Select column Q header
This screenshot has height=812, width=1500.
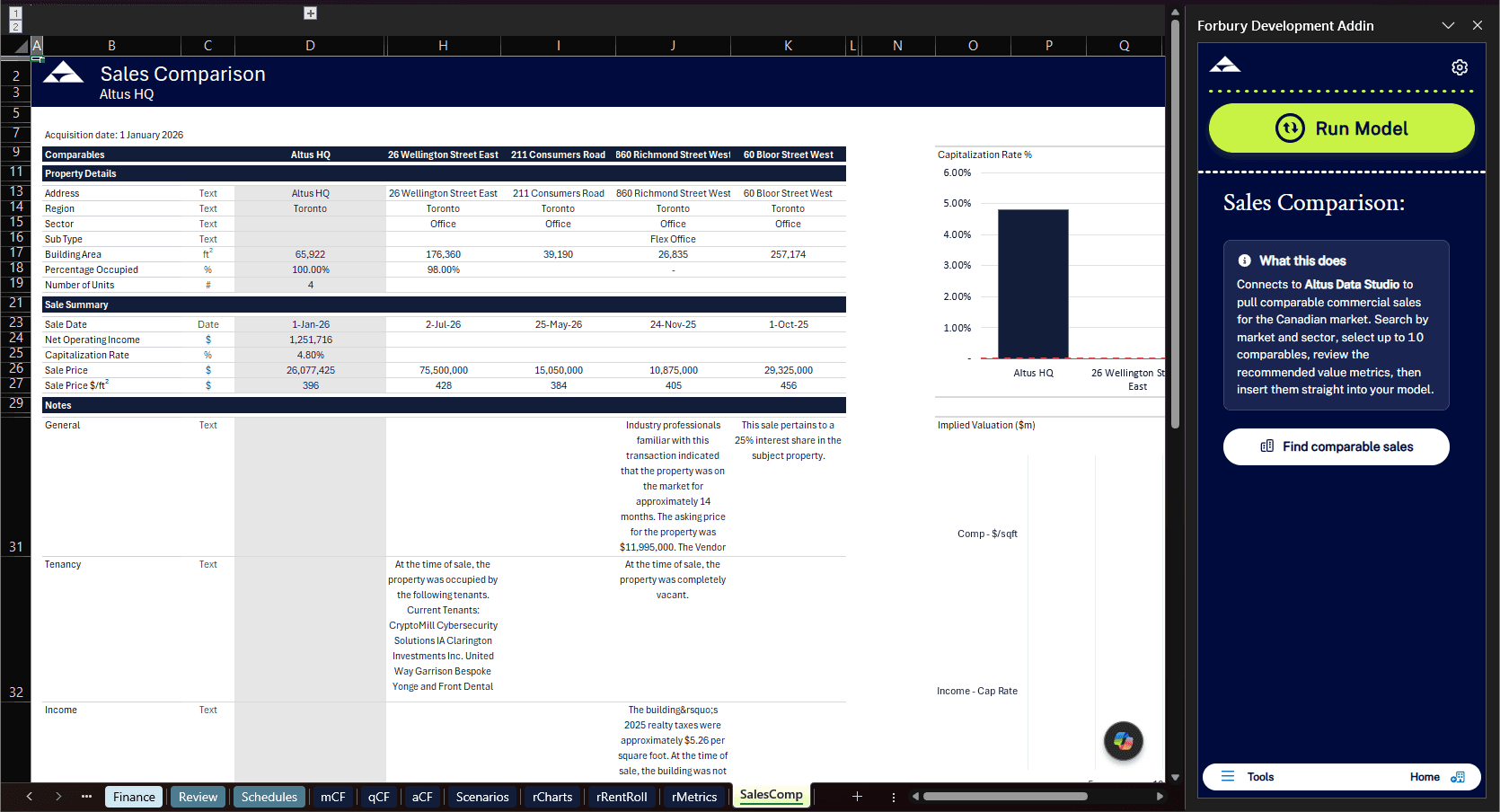tap(1124, 46)
